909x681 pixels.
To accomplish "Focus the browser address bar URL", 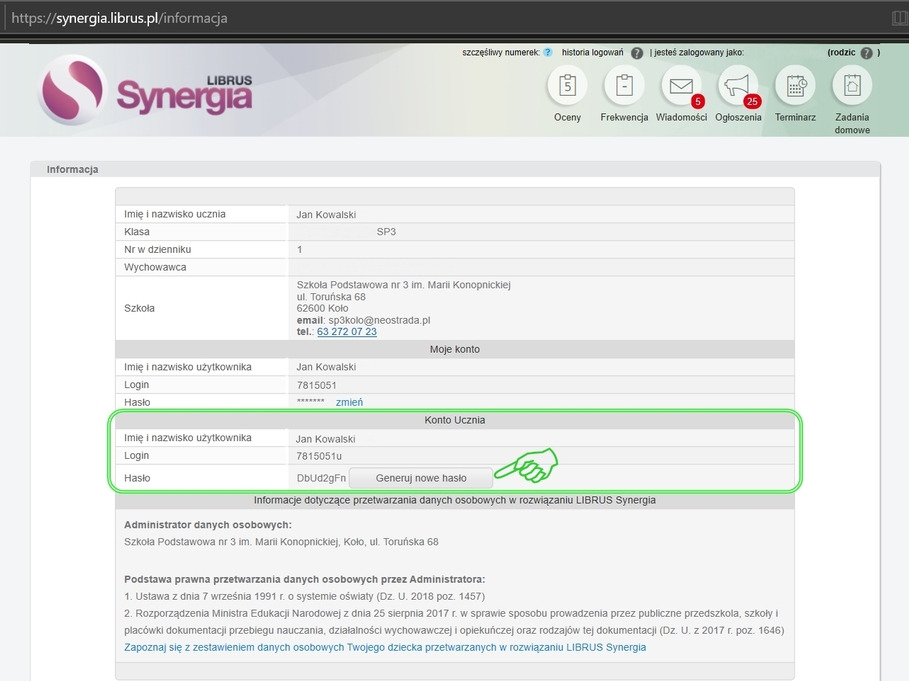I will [x=119, y=18].
